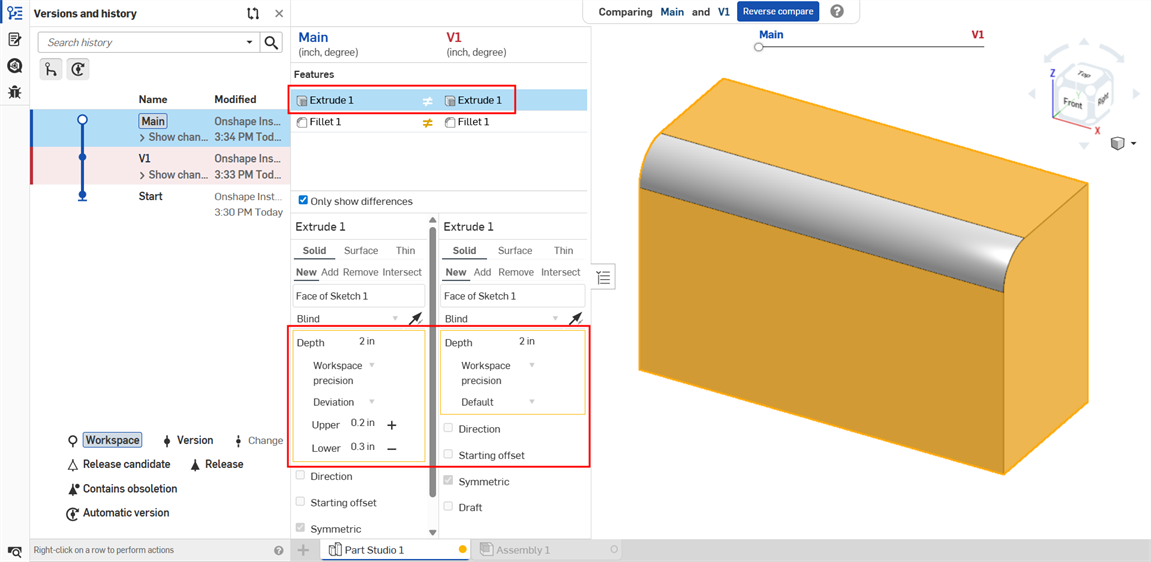The width and height of the screenshot is (1151, 562).
Task: Uncheck the Only show differences checkbox
Action: point(303,201)
